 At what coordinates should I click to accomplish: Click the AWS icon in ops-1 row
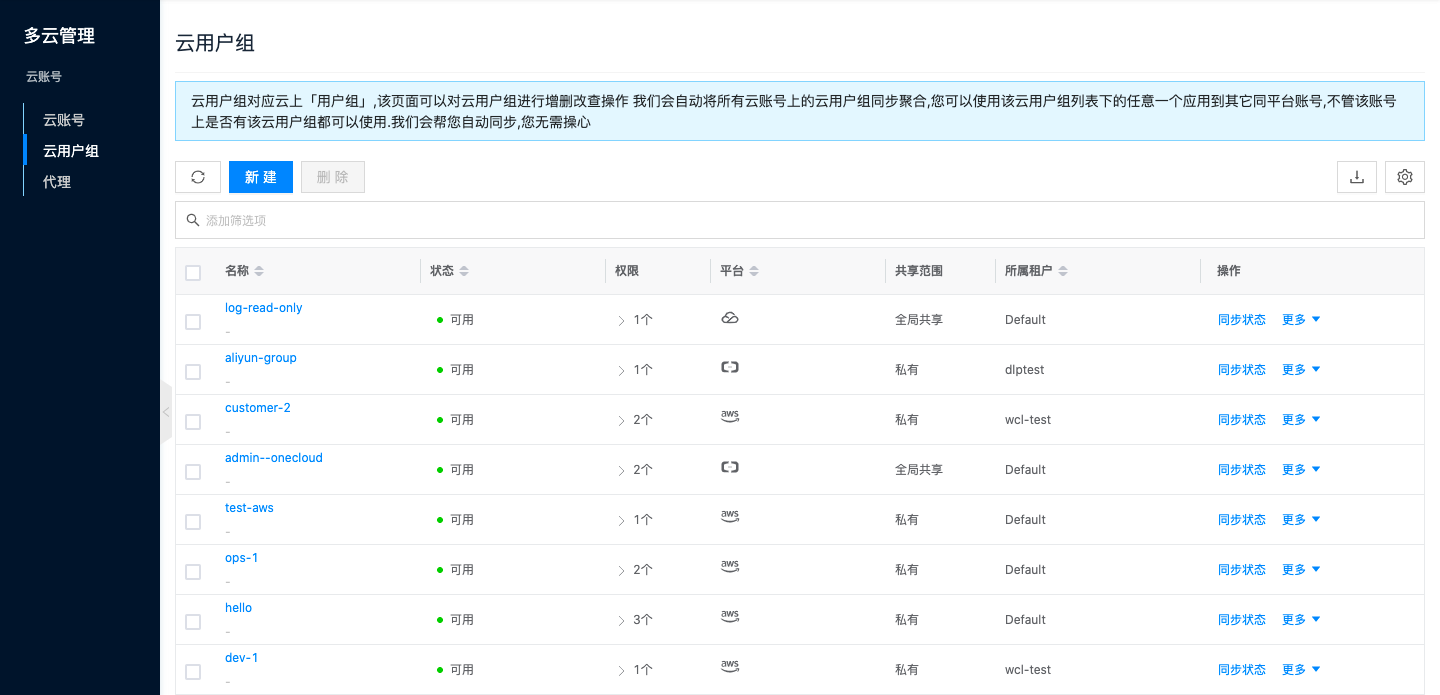pyautogui.click(x=730, y=568)
